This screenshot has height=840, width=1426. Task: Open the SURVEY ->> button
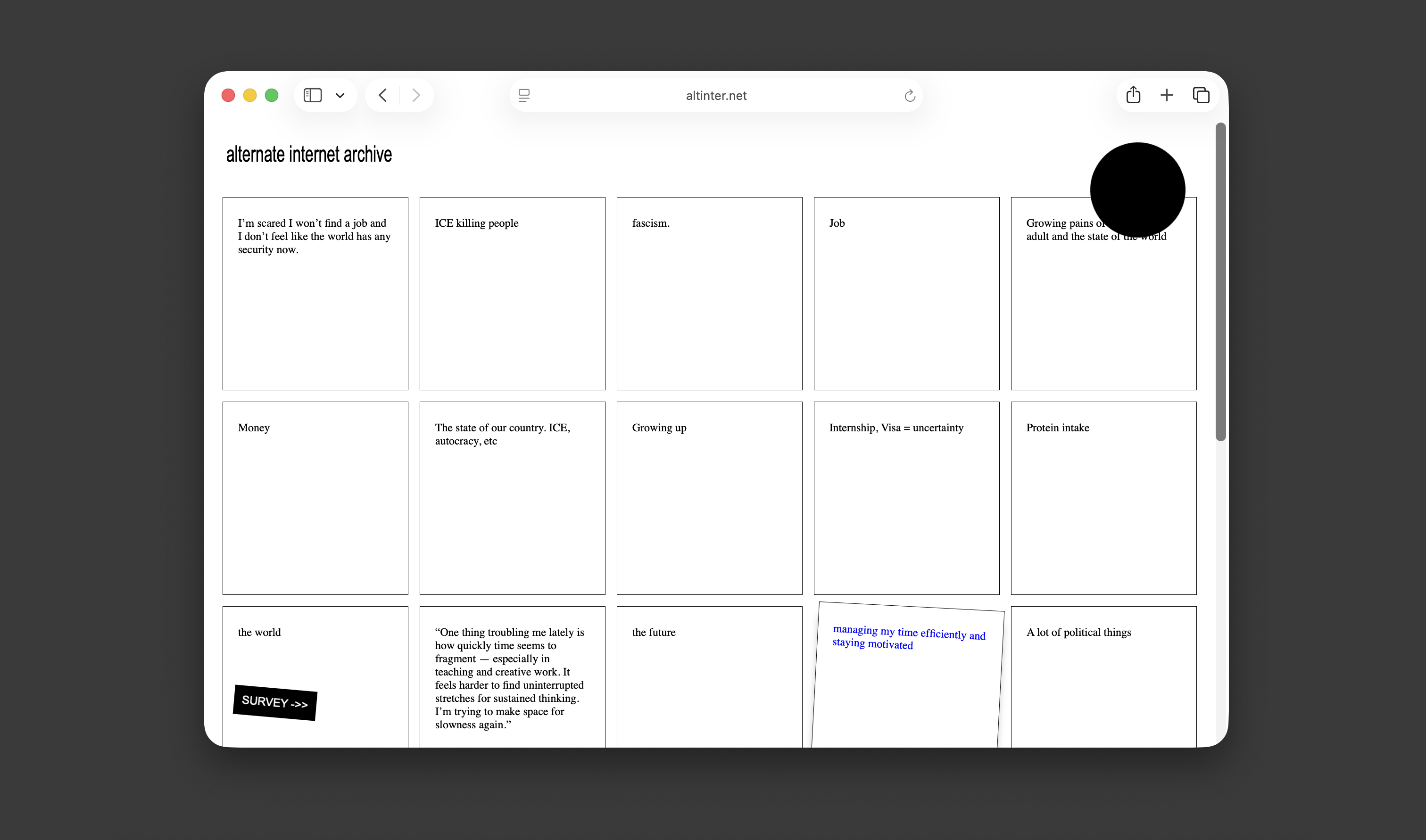click(x=275, y=702)
